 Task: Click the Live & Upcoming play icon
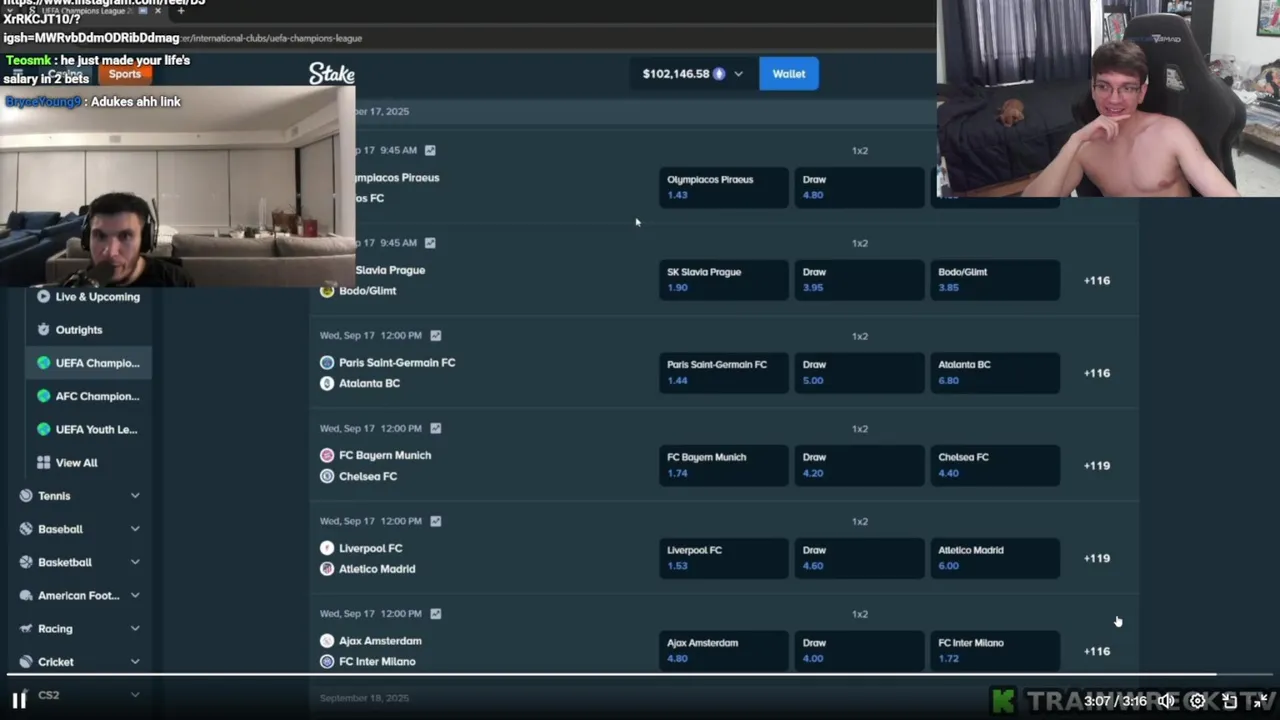(43, 297)
